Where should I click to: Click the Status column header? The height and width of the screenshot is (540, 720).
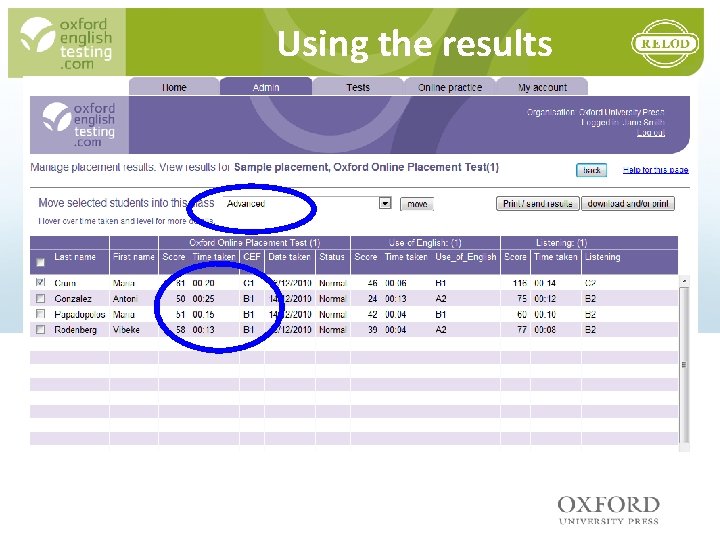[332, 257]
